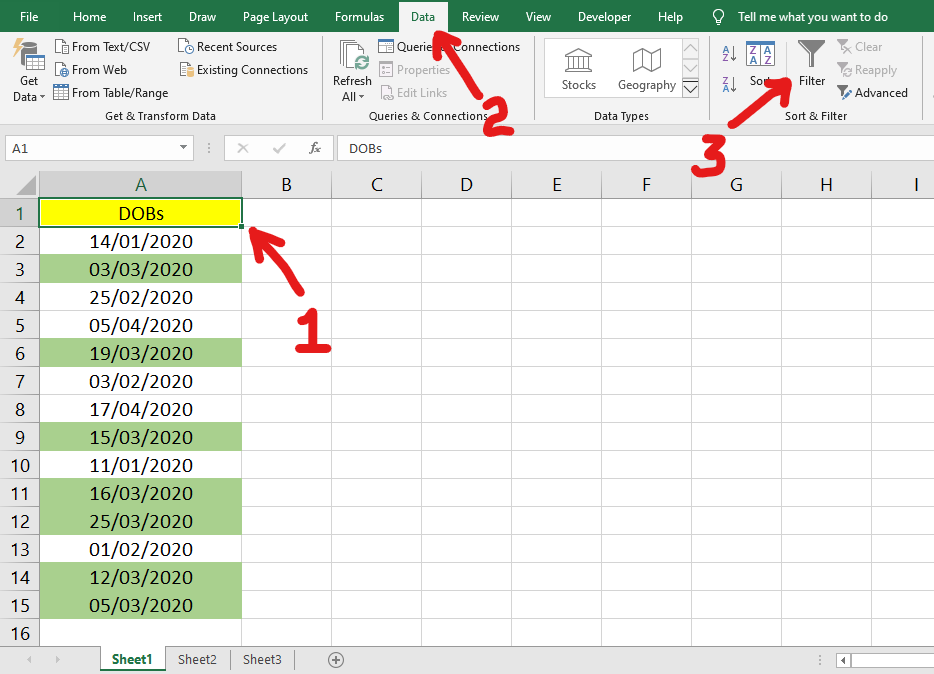
Task: Switch to Sheet2 tab
Action: pyautogui.click(x=197, y=659)
